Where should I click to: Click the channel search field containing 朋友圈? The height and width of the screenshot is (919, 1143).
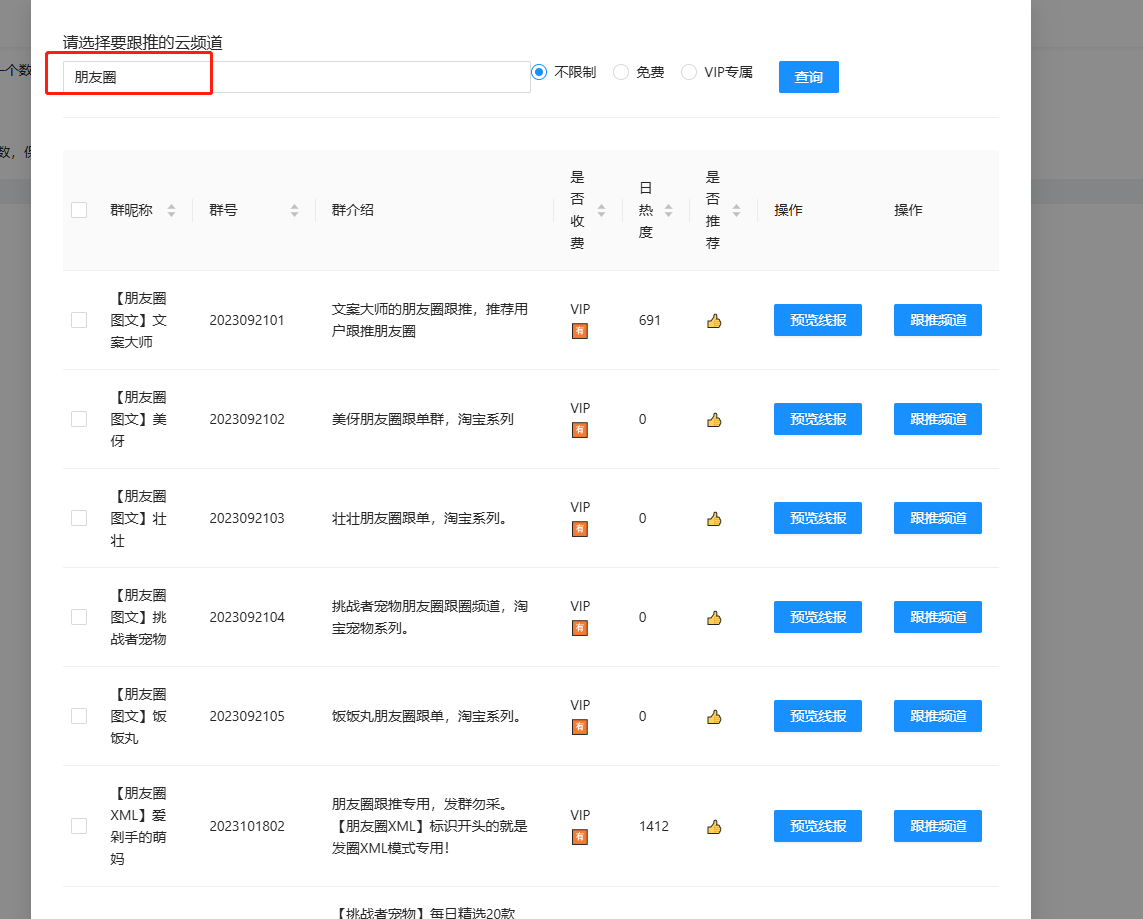tap(296, 77)
